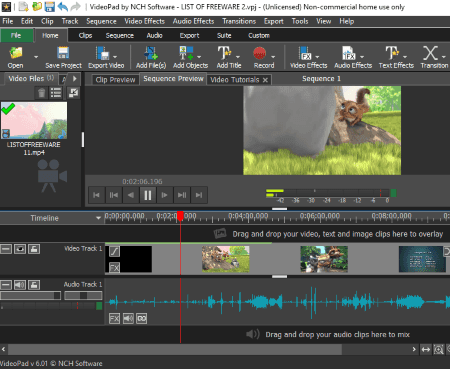Click the link icon on the audio clip
This screenshot has width=450, height=369.
142,319
